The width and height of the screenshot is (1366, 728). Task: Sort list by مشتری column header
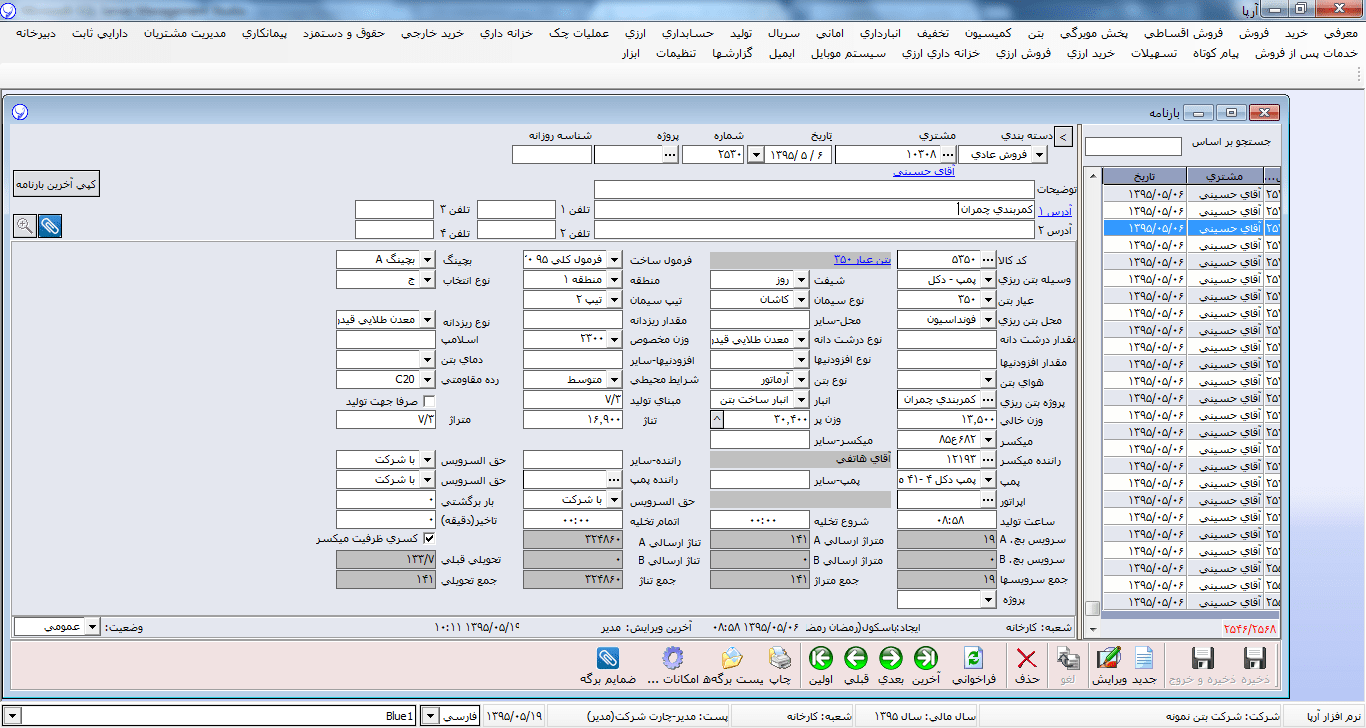1225,177
